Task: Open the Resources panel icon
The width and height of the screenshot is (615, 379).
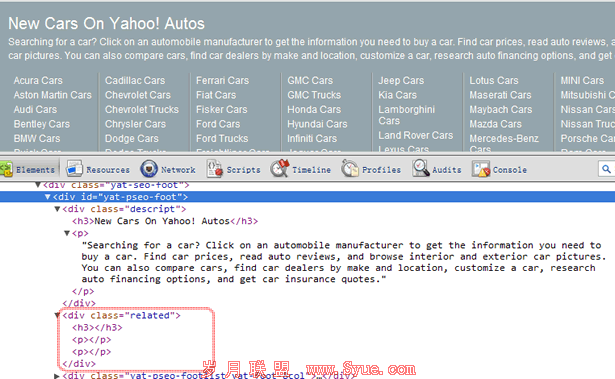Action: coord(74,169)
